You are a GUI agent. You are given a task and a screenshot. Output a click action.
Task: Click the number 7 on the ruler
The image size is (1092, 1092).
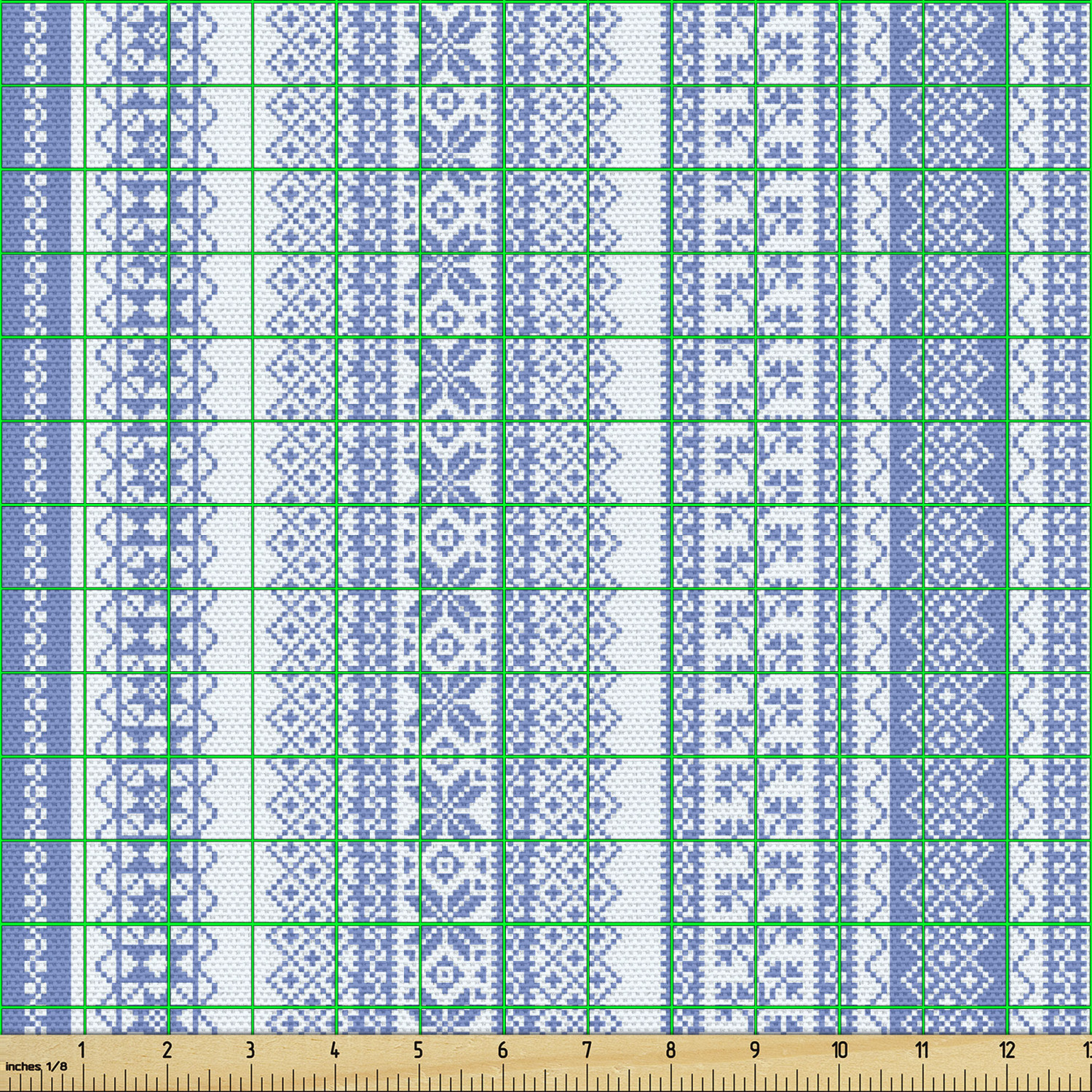tap(587, 1050)
